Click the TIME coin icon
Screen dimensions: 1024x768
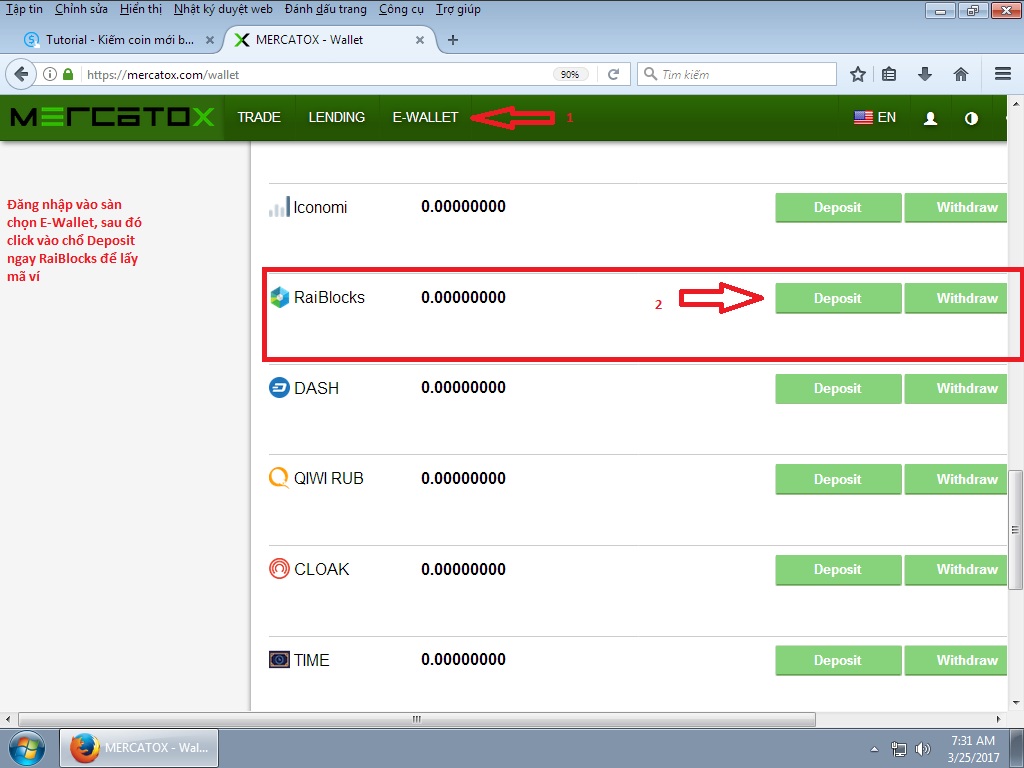tap(280, 660)
